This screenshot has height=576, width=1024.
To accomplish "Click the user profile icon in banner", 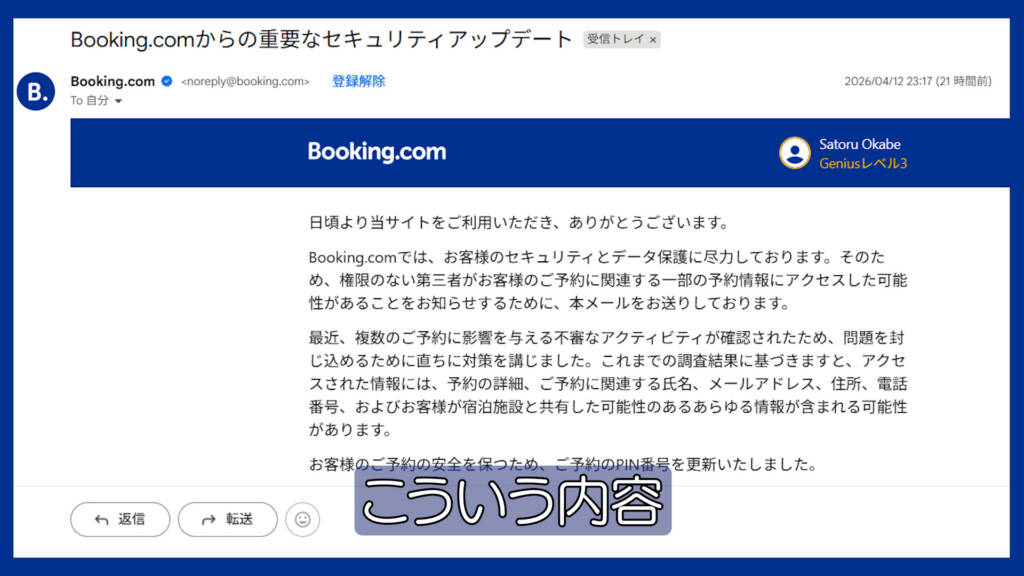I will point(795,153).
